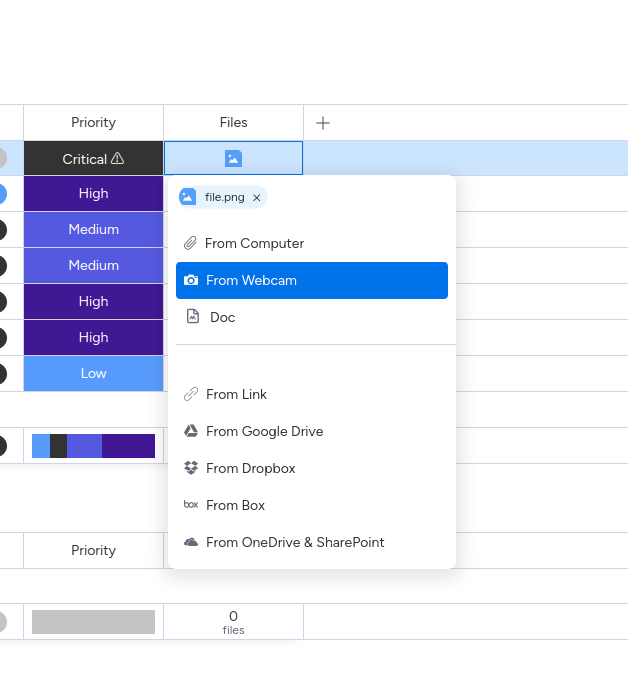Open the Low priority cell

tap(94, 373)
